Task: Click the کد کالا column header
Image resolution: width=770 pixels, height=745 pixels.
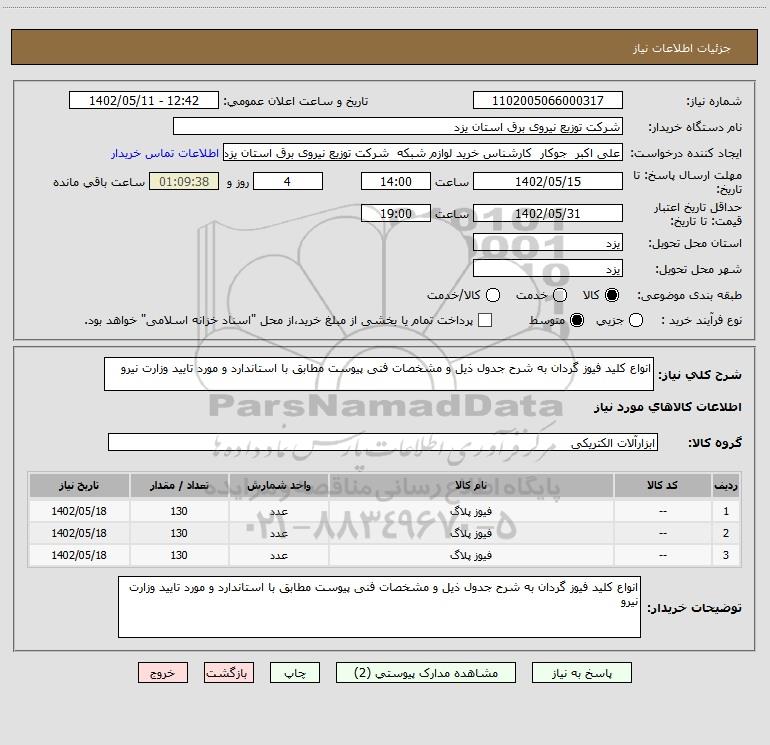Action: pyautogui.click(x=662, y=485)
